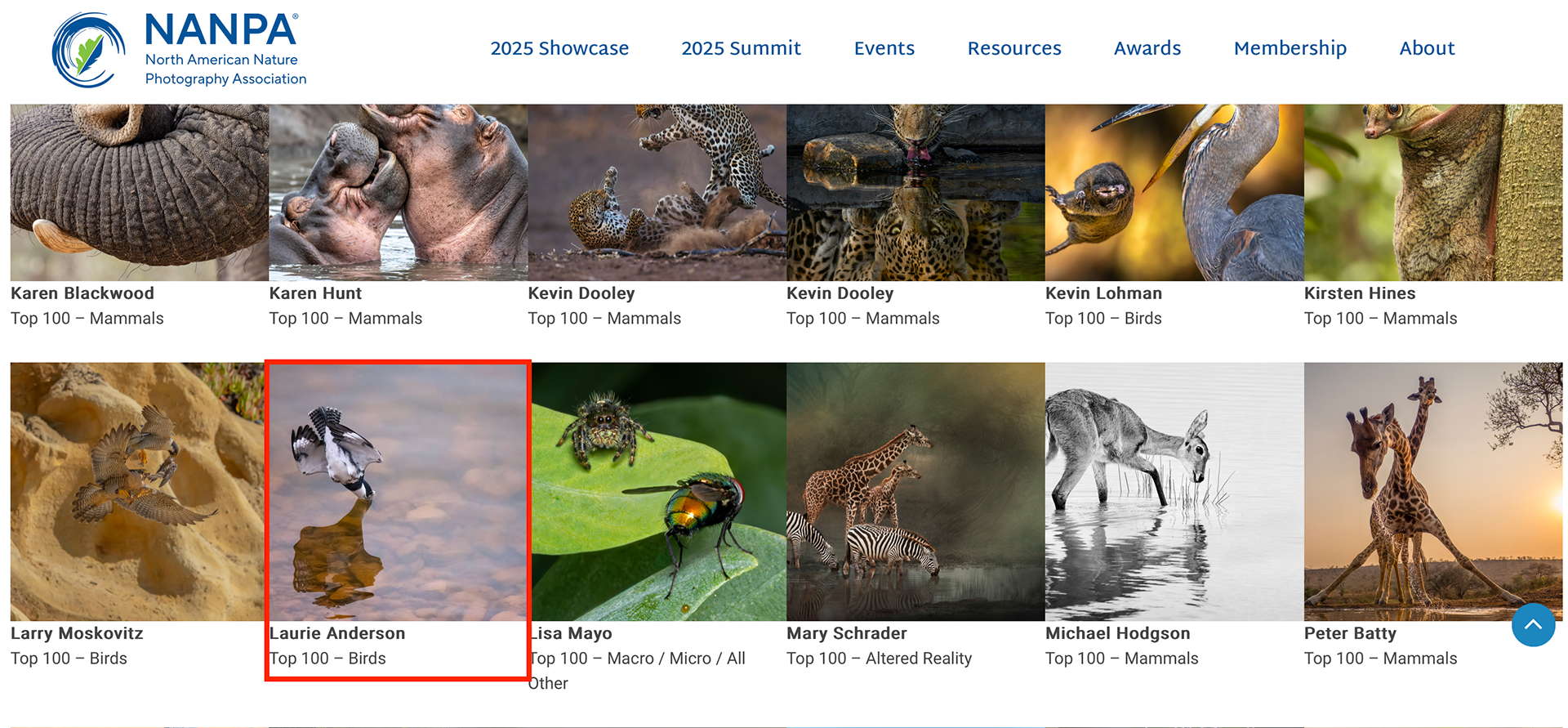Open Karen Hunt's hippos photo
This screenshot has width=1568, height=728.
(x=399, y=192)
